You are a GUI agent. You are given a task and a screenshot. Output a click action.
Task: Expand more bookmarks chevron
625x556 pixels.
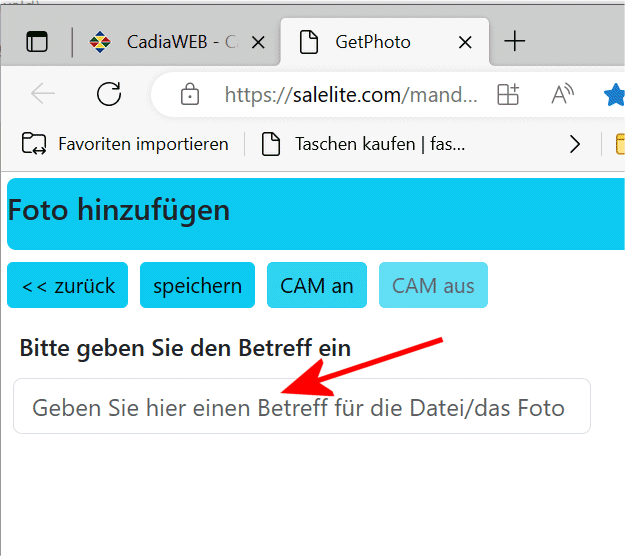[x=574, y=144]
